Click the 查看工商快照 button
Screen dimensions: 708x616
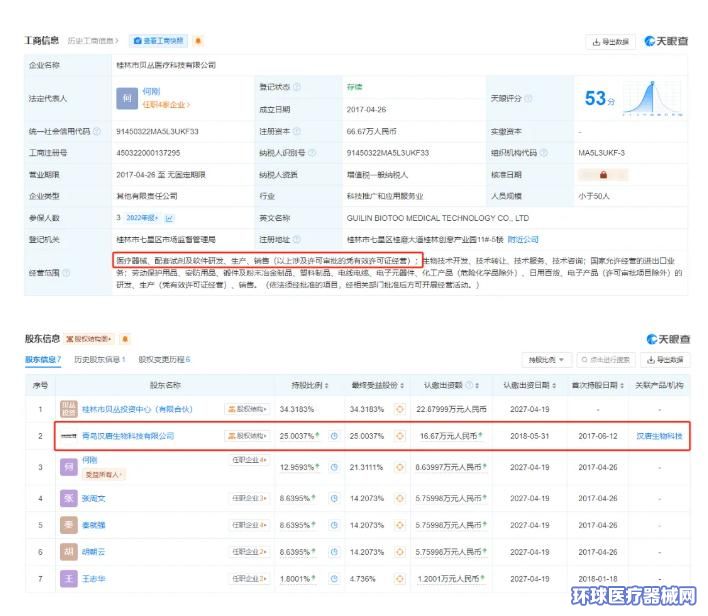click(158, 41)
